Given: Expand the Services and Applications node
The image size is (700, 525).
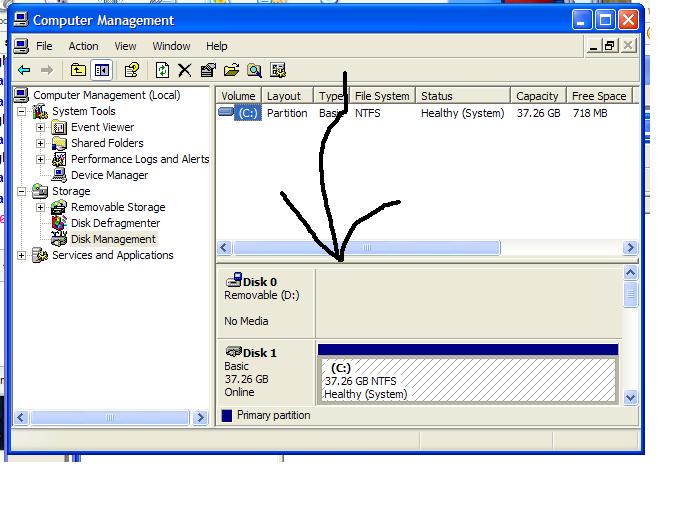Looking at the screenshot, I should 23,255.
